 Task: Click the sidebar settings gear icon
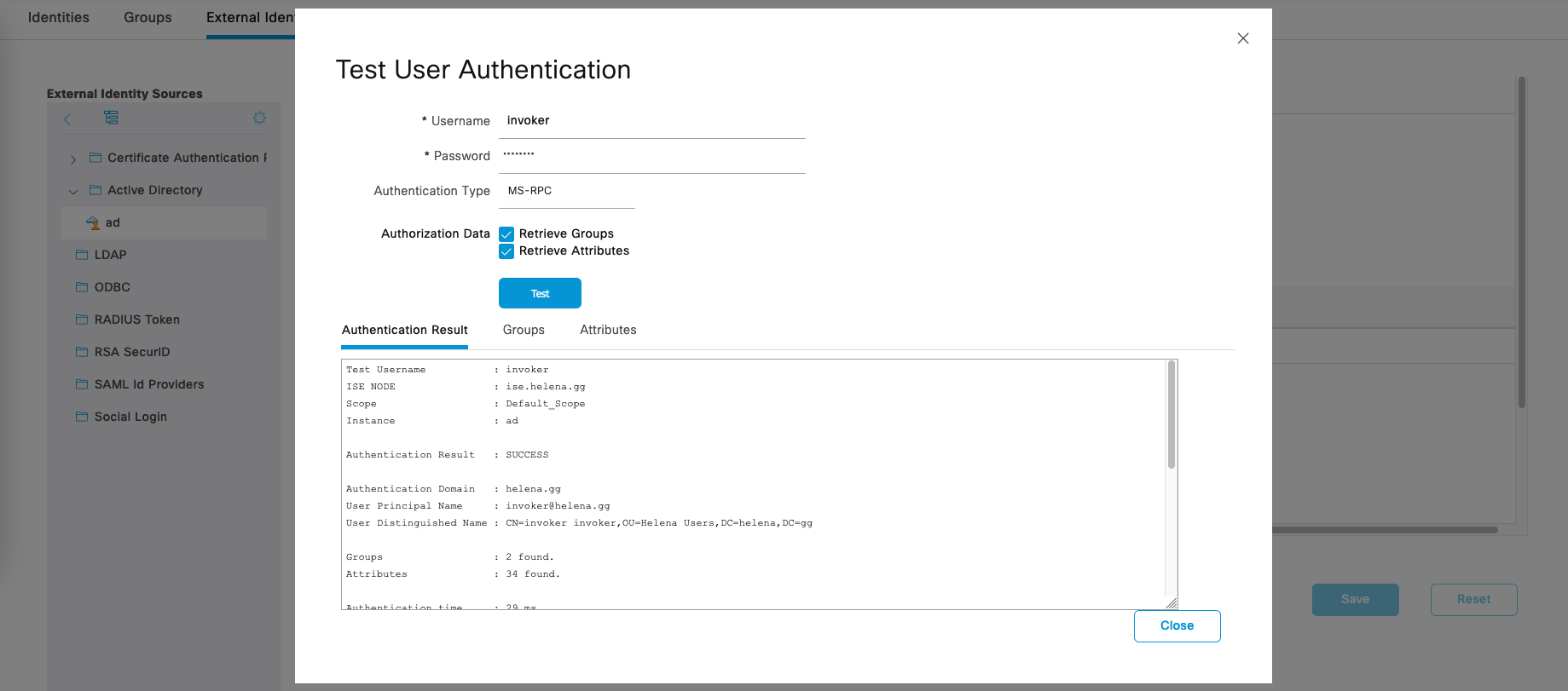tap(259, 118)
